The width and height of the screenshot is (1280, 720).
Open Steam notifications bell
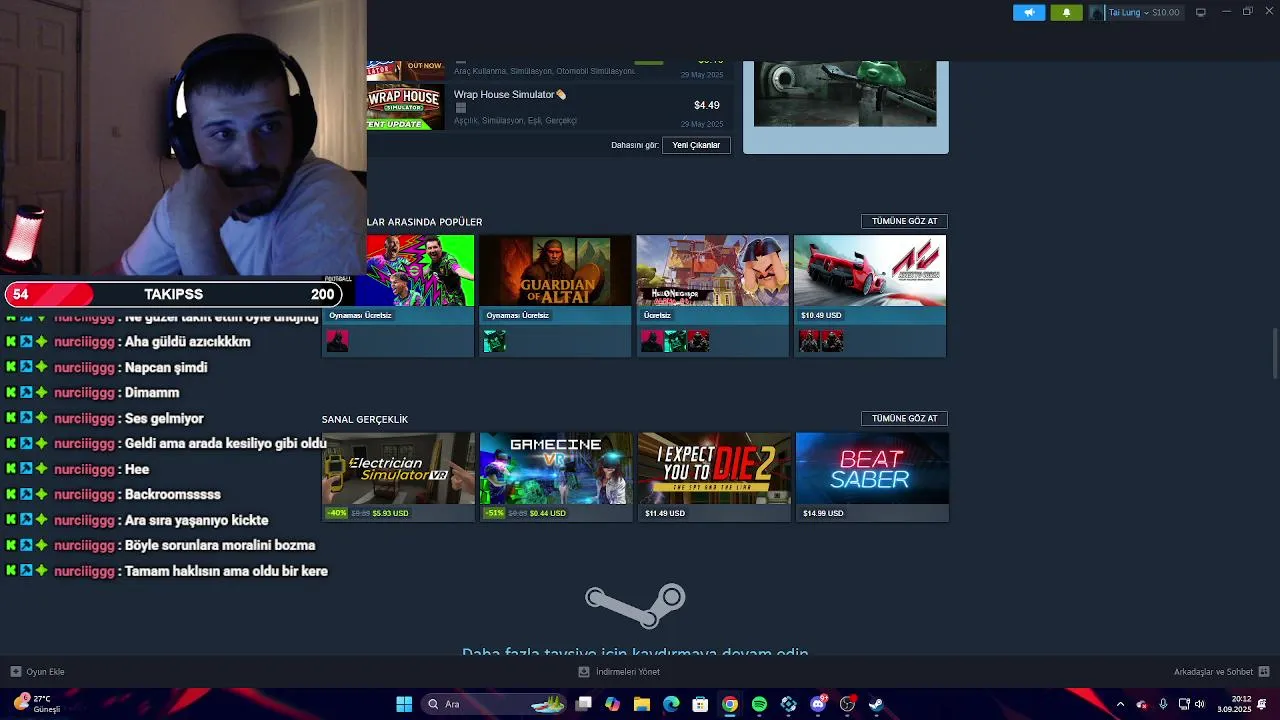pyautogui.click(x=1066, y=12)
